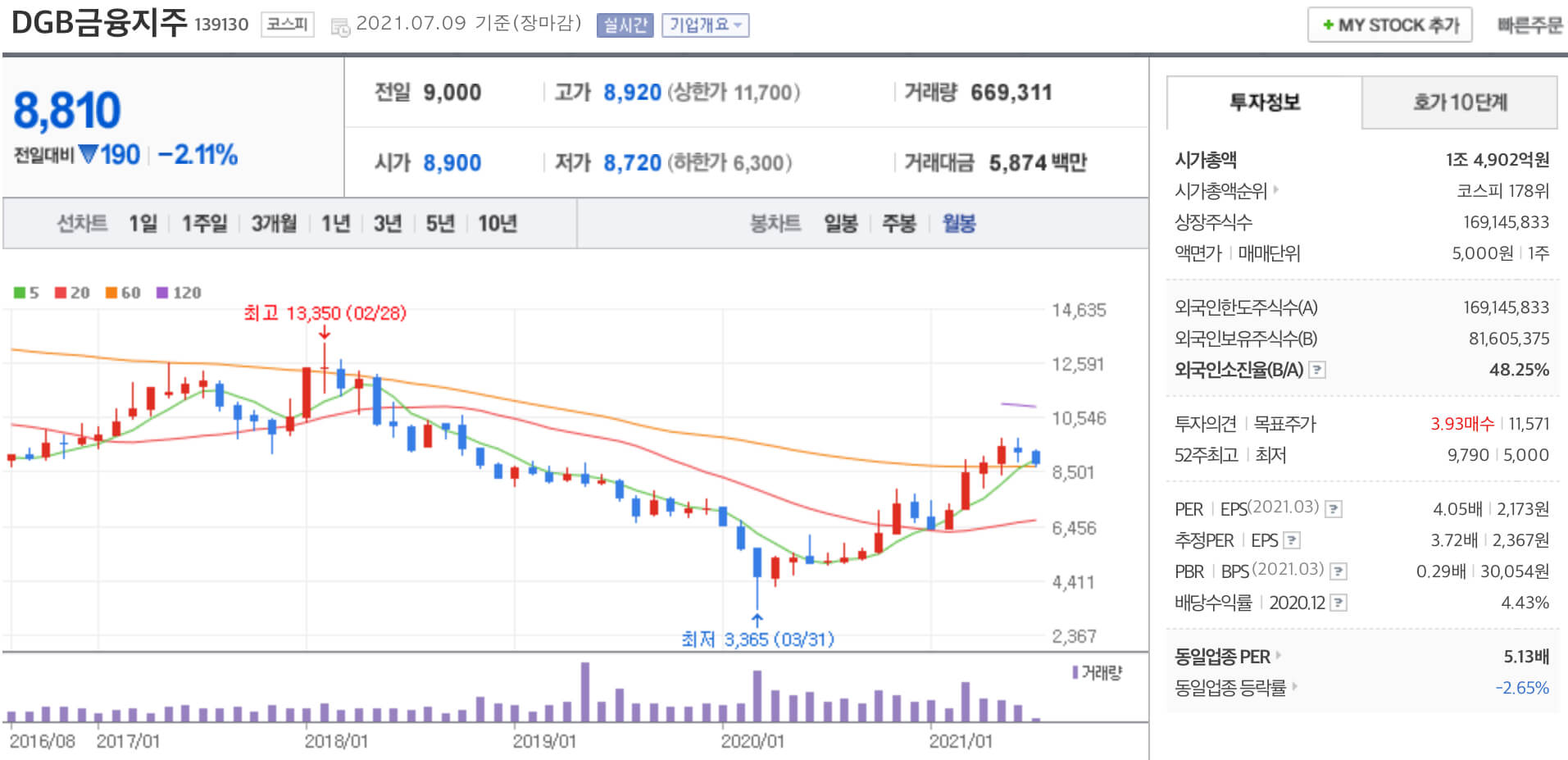Select the 1일 line chart period

point(143,223)
